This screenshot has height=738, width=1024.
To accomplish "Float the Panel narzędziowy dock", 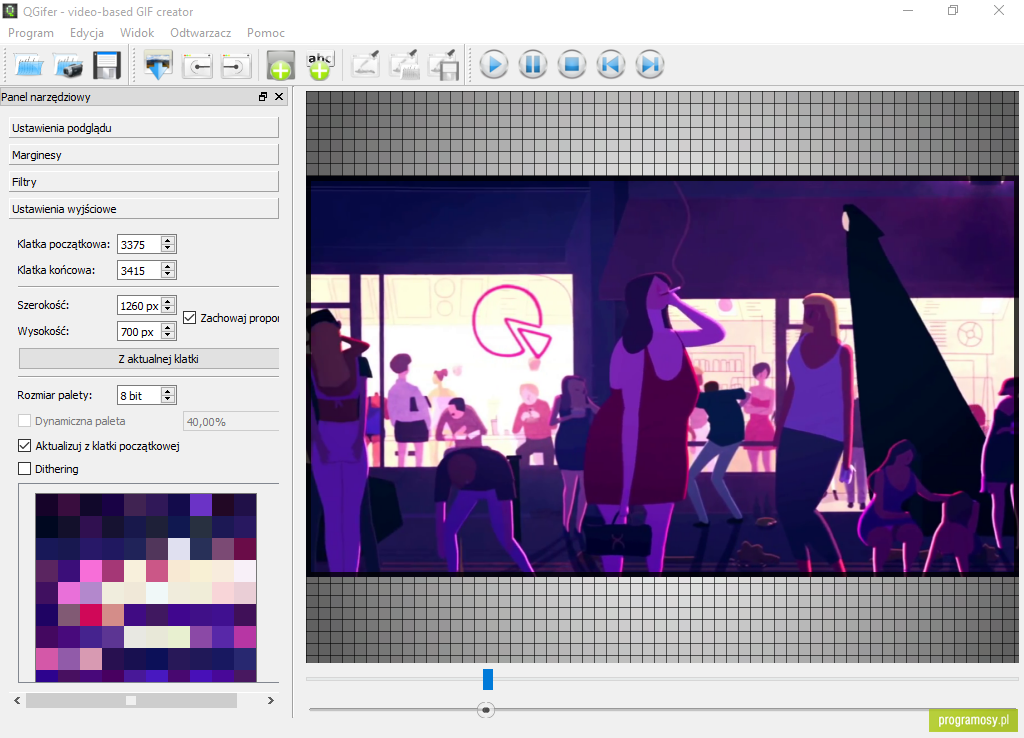I will coord(263,97).
